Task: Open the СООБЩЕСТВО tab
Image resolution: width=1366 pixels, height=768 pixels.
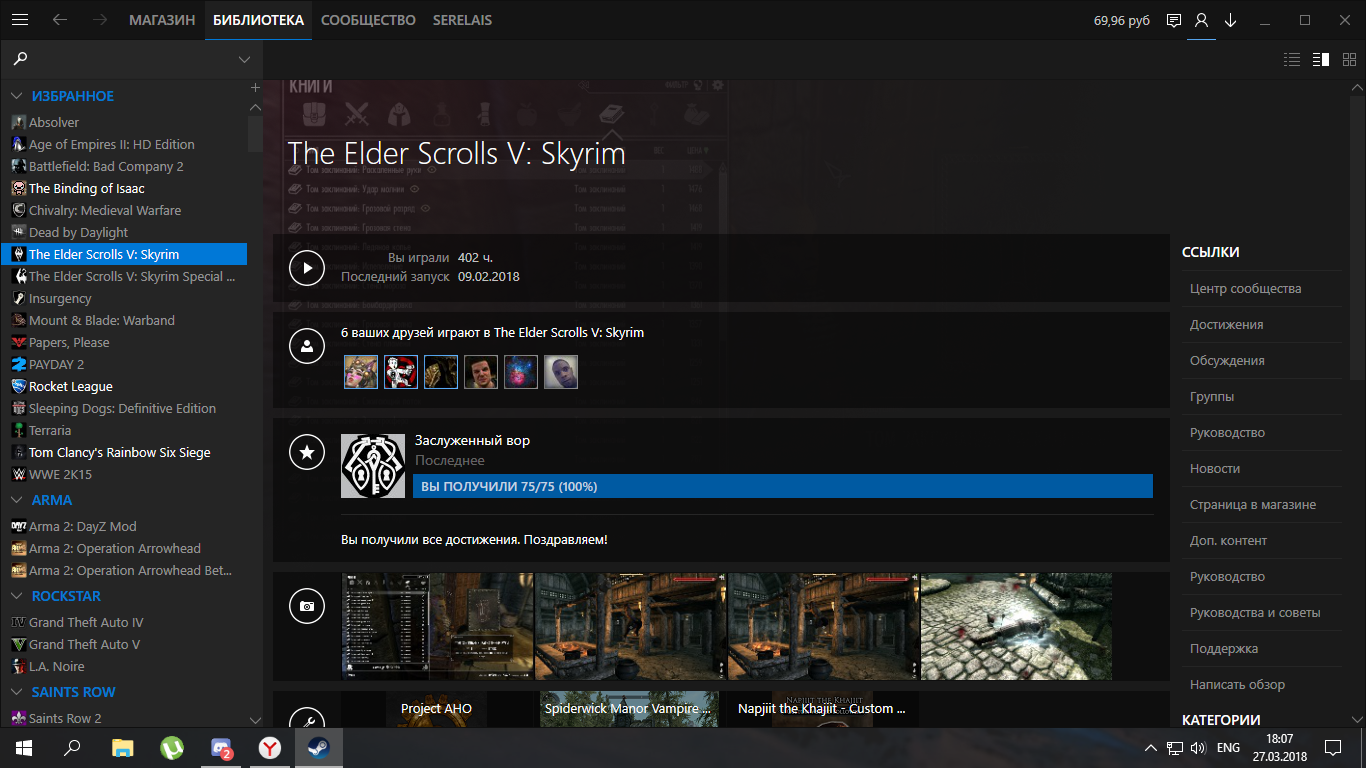Action: [368, 20]
